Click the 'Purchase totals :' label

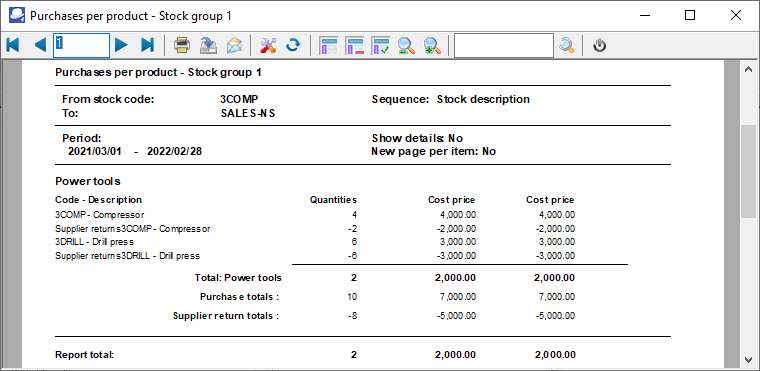tap(239, 296)
